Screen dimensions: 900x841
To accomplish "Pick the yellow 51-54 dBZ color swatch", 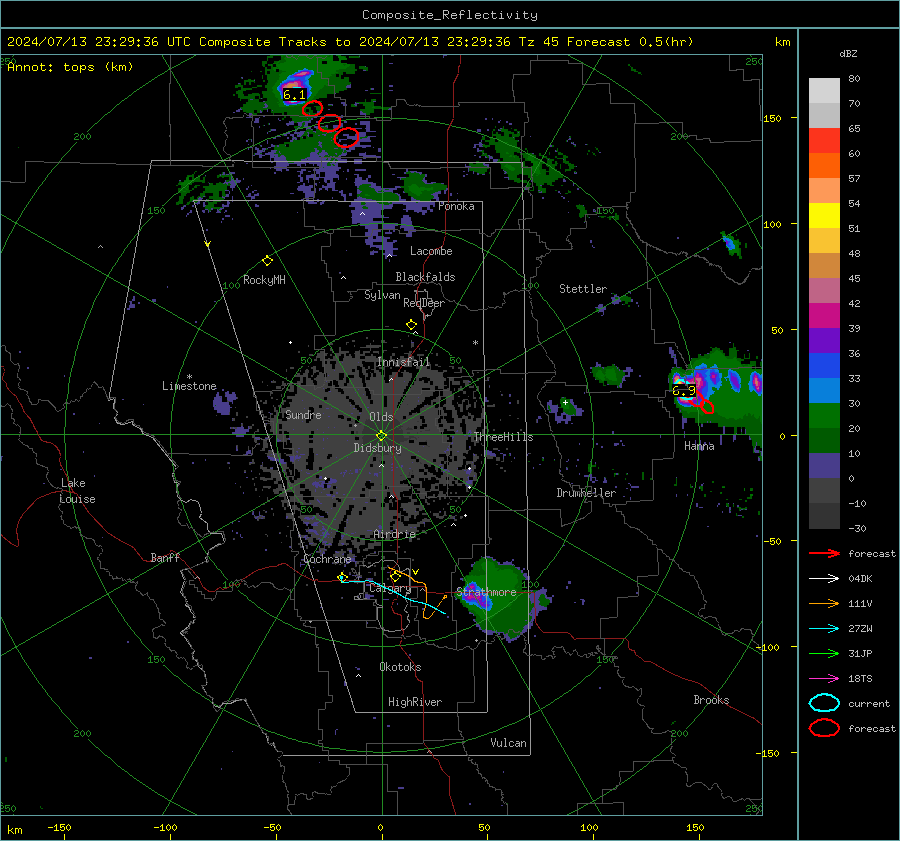I will pos(824,215).
